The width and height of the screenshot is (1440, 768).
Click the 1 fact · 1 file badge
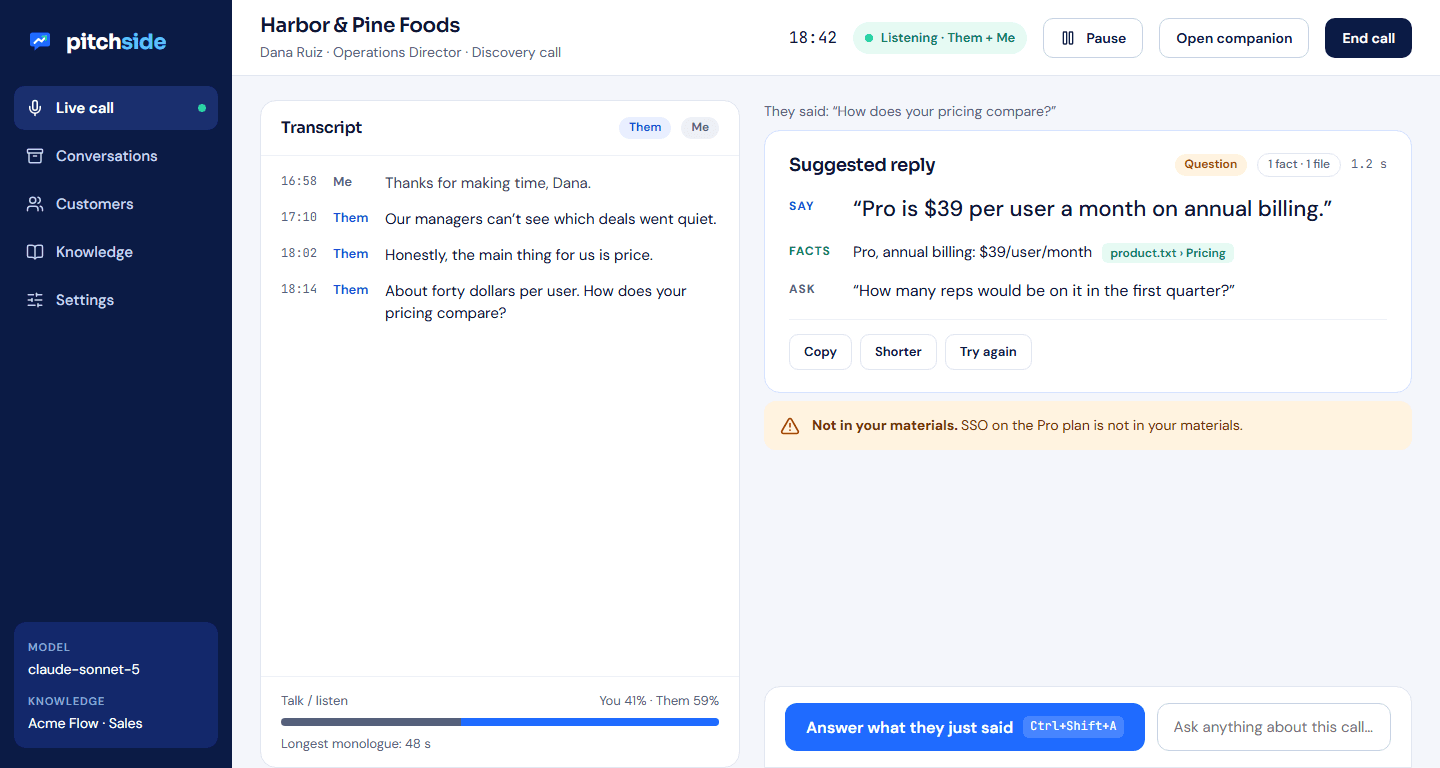1299,164
